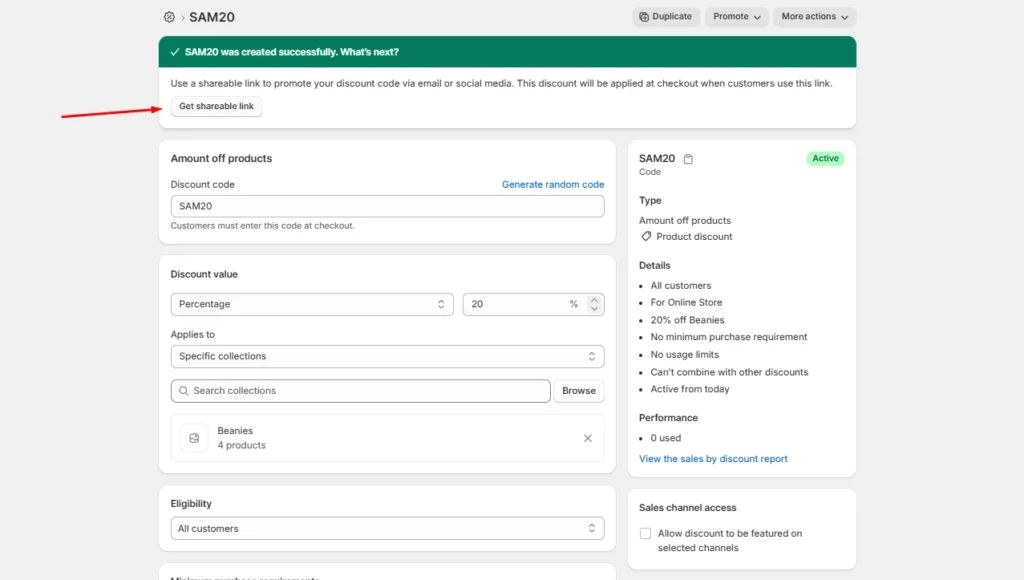Copy the SAM20 code with clipboard icon
Image resolution: width=1024 pixels, height=580 pixels.
[x=688, y=159]
